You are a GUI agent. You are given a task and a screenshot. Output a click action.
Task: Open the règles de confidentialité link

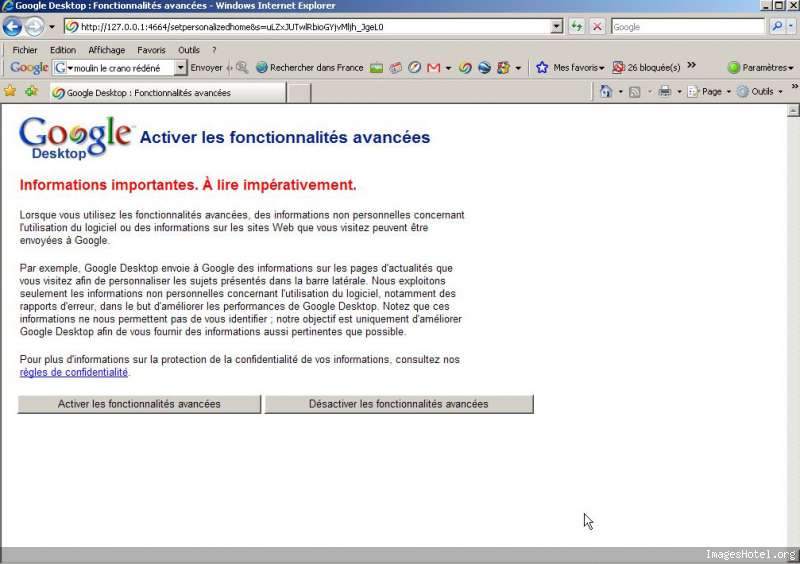coord(74,373)
